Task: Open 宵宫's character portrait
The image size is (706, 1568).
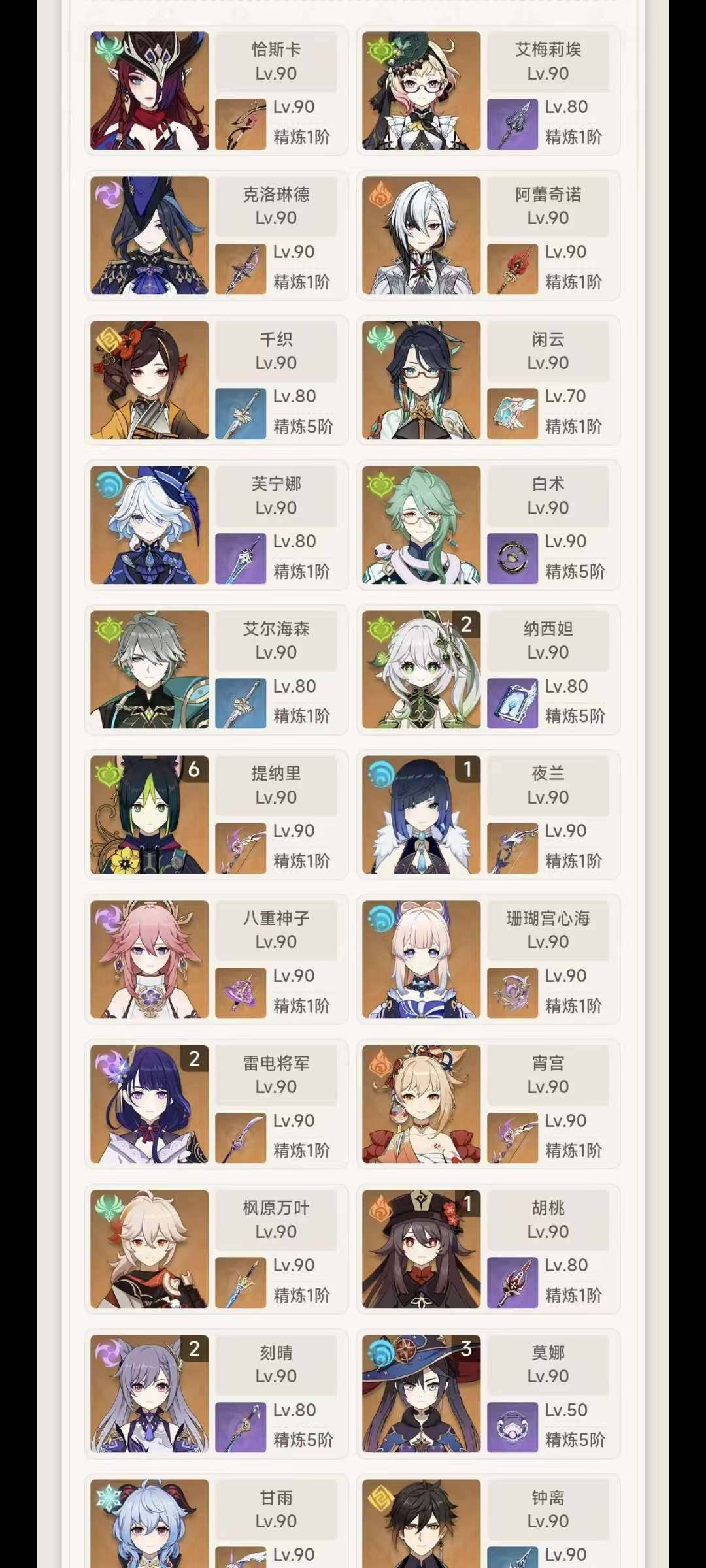Action: (422, 1104)
